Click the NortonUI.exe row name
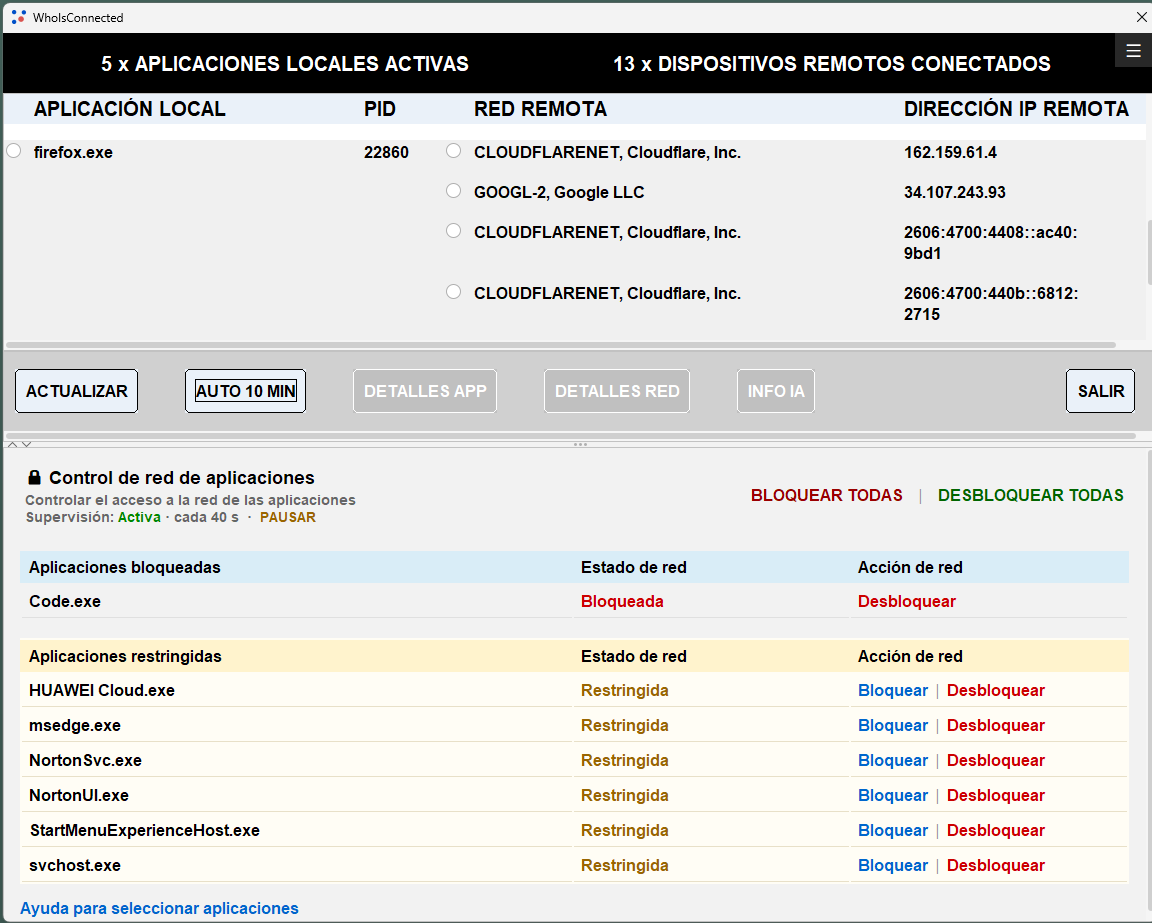 tap(79, 795)
